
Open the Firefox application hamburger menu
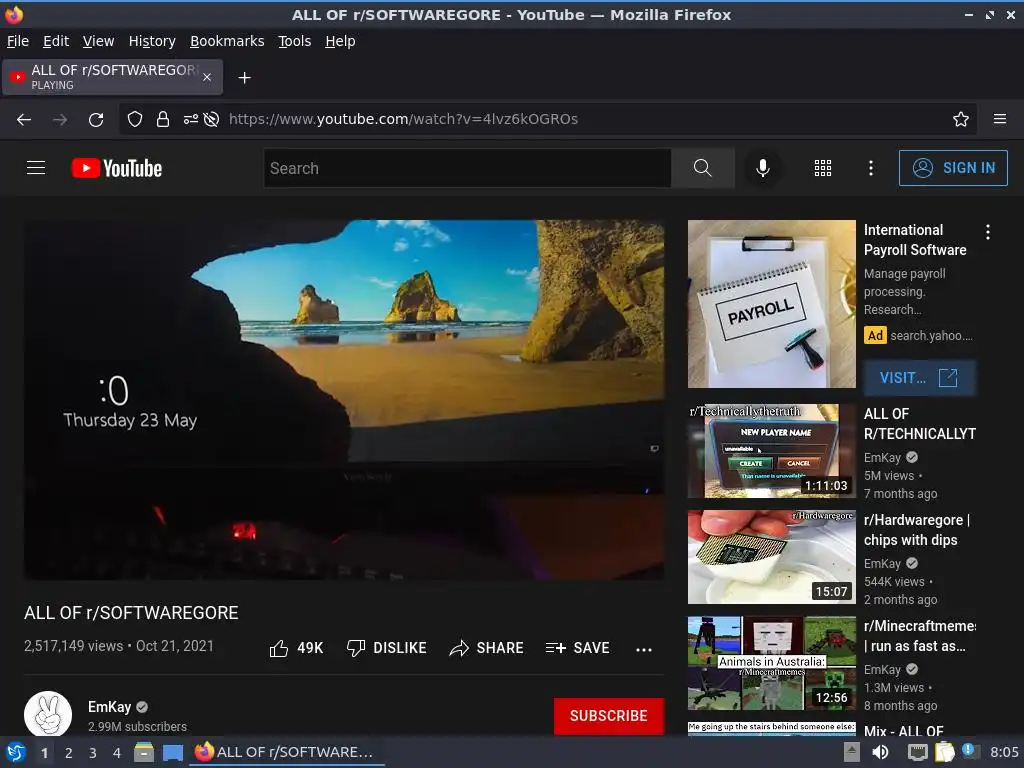tap(1000, 119)
